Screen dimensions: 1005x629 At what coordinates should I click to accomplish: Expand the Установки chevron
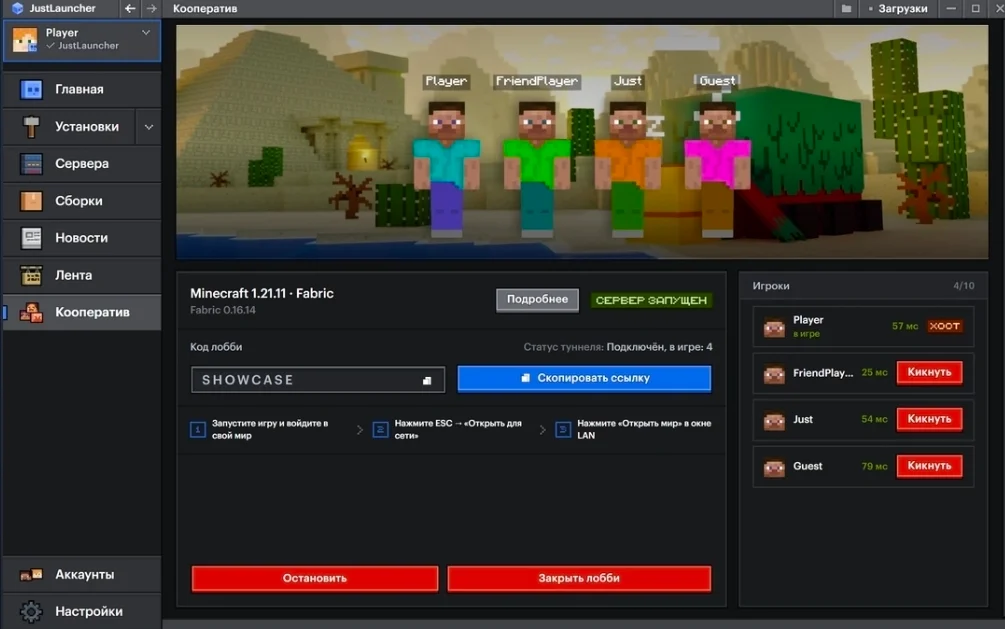coord(149,127)
